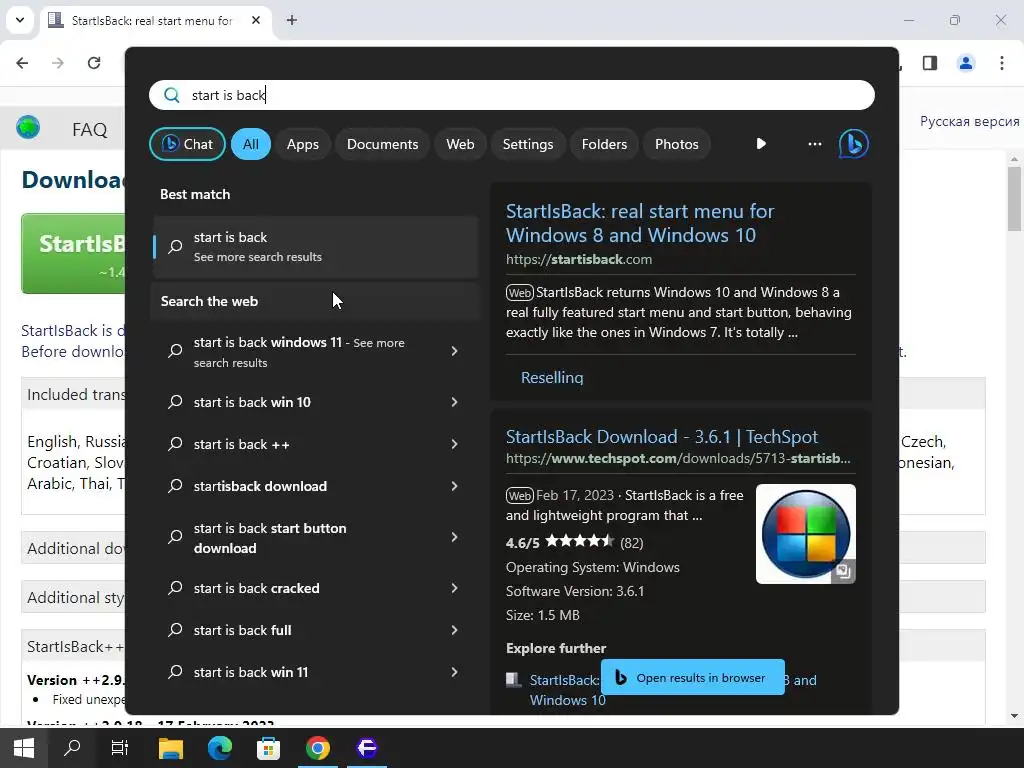Click the startisback.com URL text
1024x768 pixels.
[579, 259]
